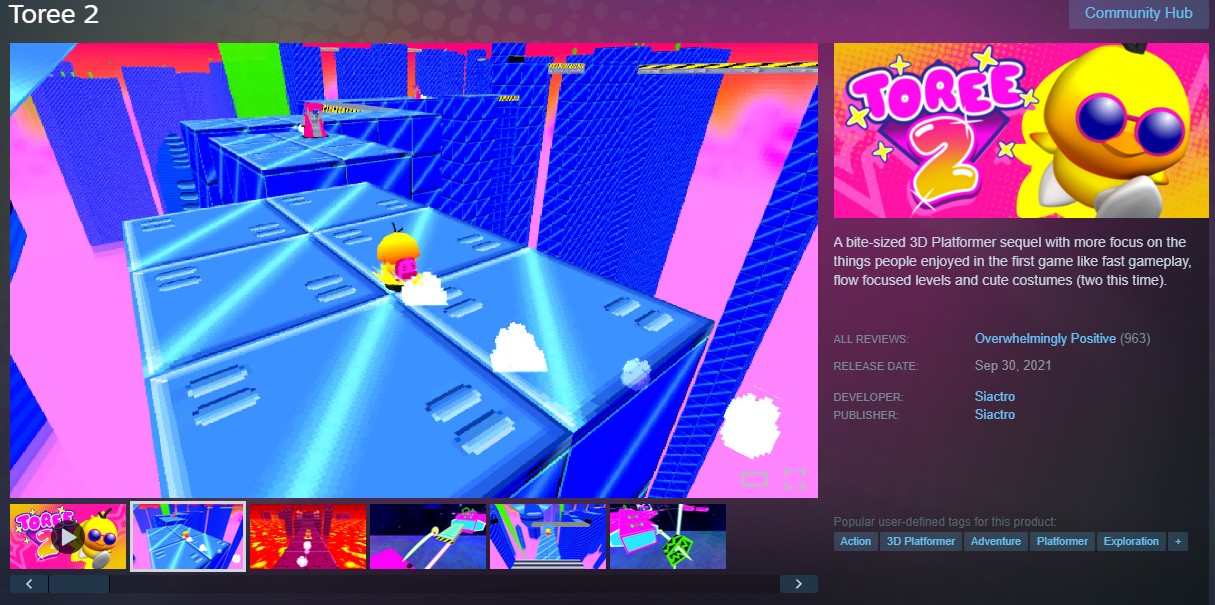Viewport: 1215px width, 605px height.
Task: Select the 3D Platformer tag
Action: tap(922, 541)
